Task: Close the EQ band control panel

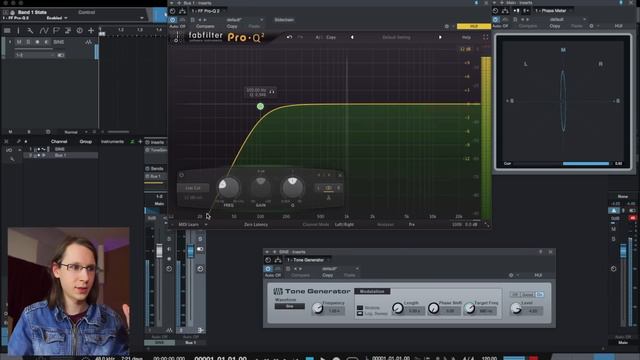Action: click(340, 175)
